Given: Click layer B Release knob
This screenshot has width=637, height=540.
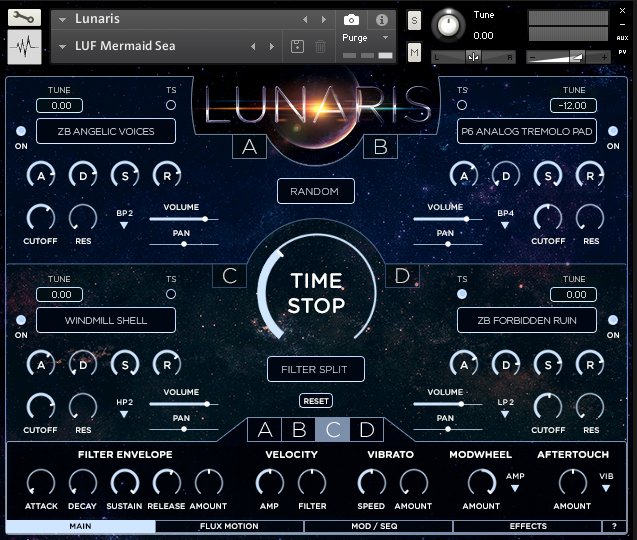Looking at the screenshot, I should [x=590, y=176].
